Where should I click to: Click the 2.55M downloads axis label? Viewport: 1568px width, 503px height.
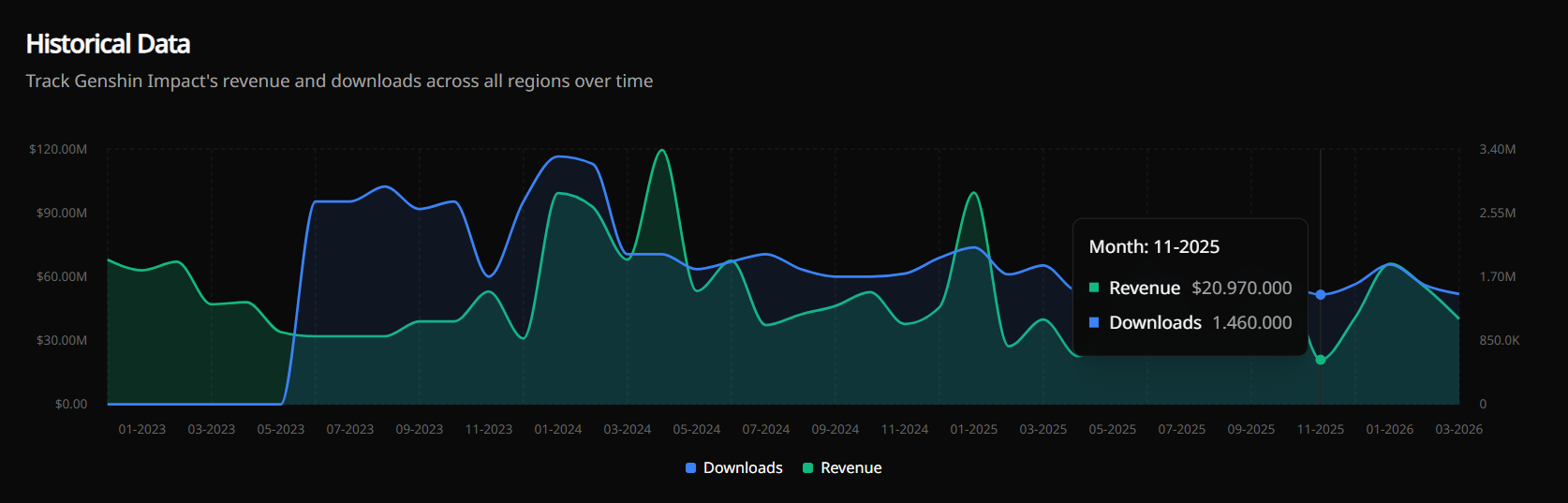point(1498,213)
